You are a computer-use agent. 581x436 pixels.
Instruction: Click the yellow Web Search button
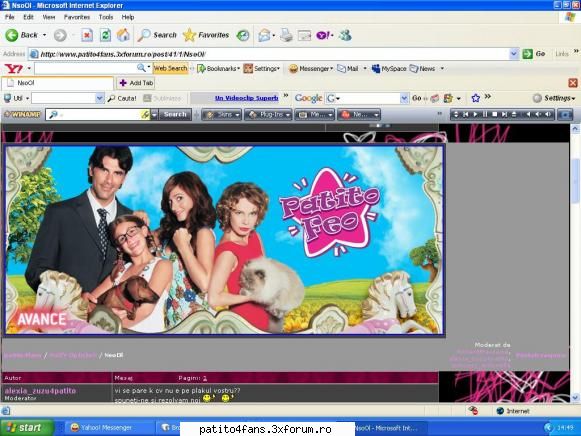[170, 68]
